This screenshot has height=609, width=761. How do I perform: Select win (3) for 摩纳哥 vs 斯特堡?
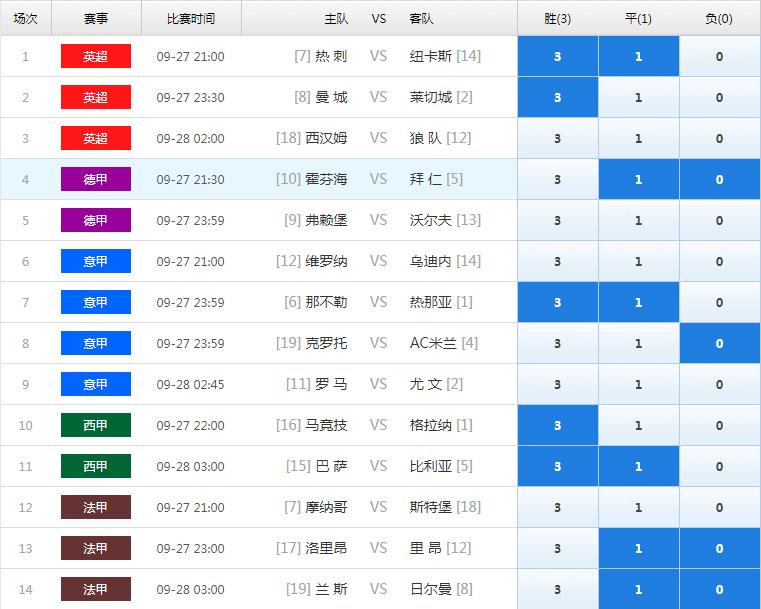[x=558, y=508]
